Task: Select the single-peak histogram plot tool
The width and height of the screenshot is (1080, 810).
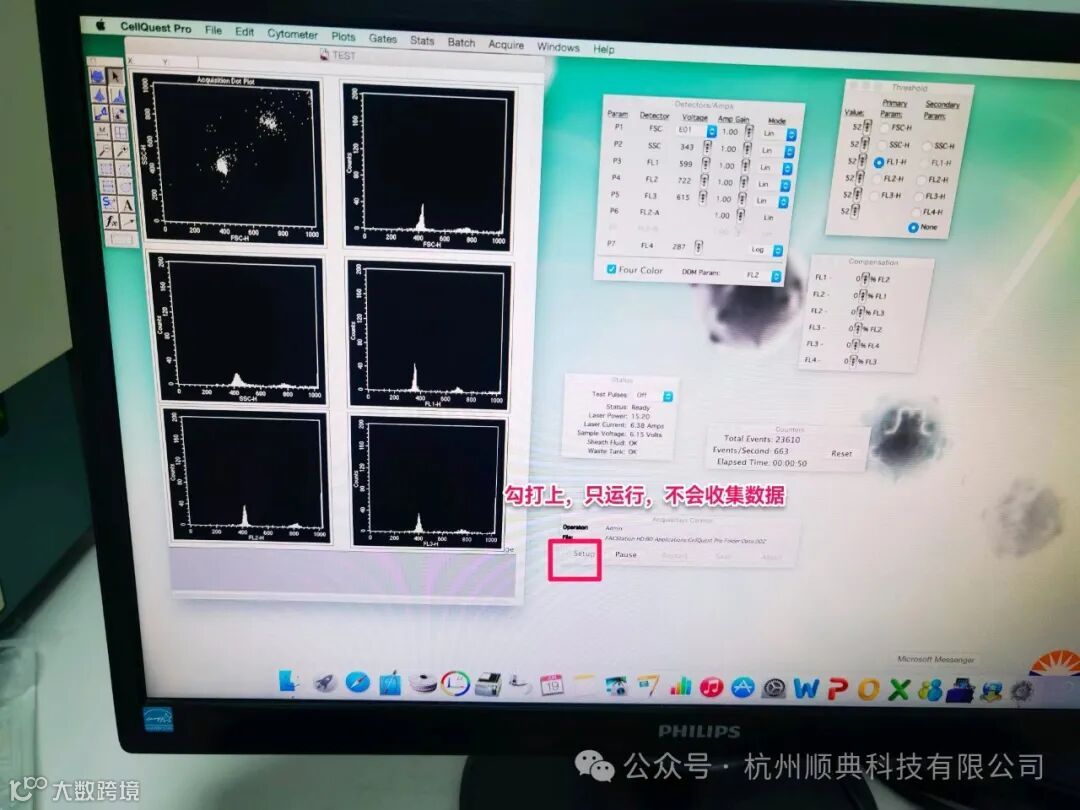Action: (x=99, y=95)
